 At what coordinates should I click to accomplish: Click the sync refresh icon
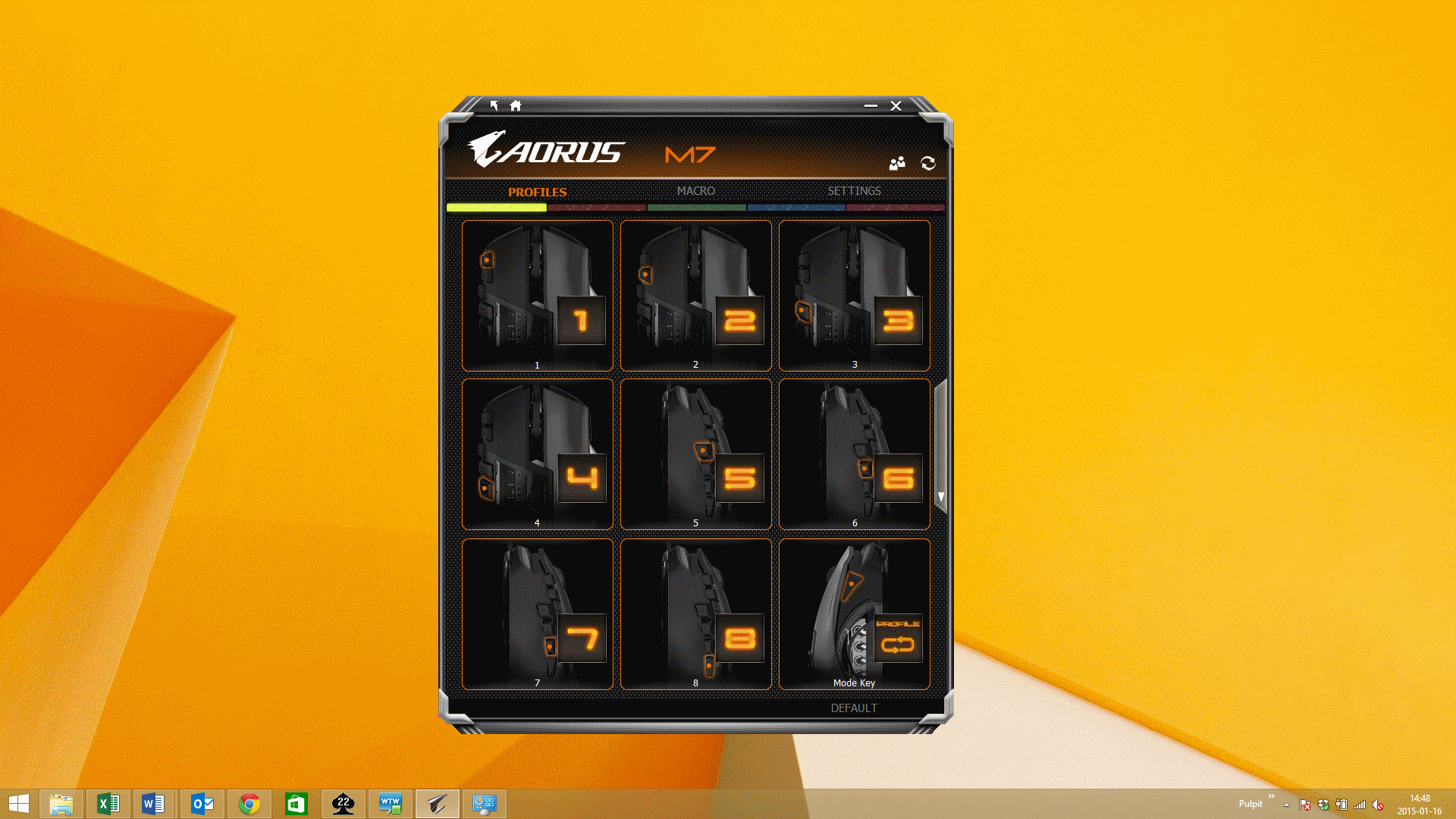point(928,163)
